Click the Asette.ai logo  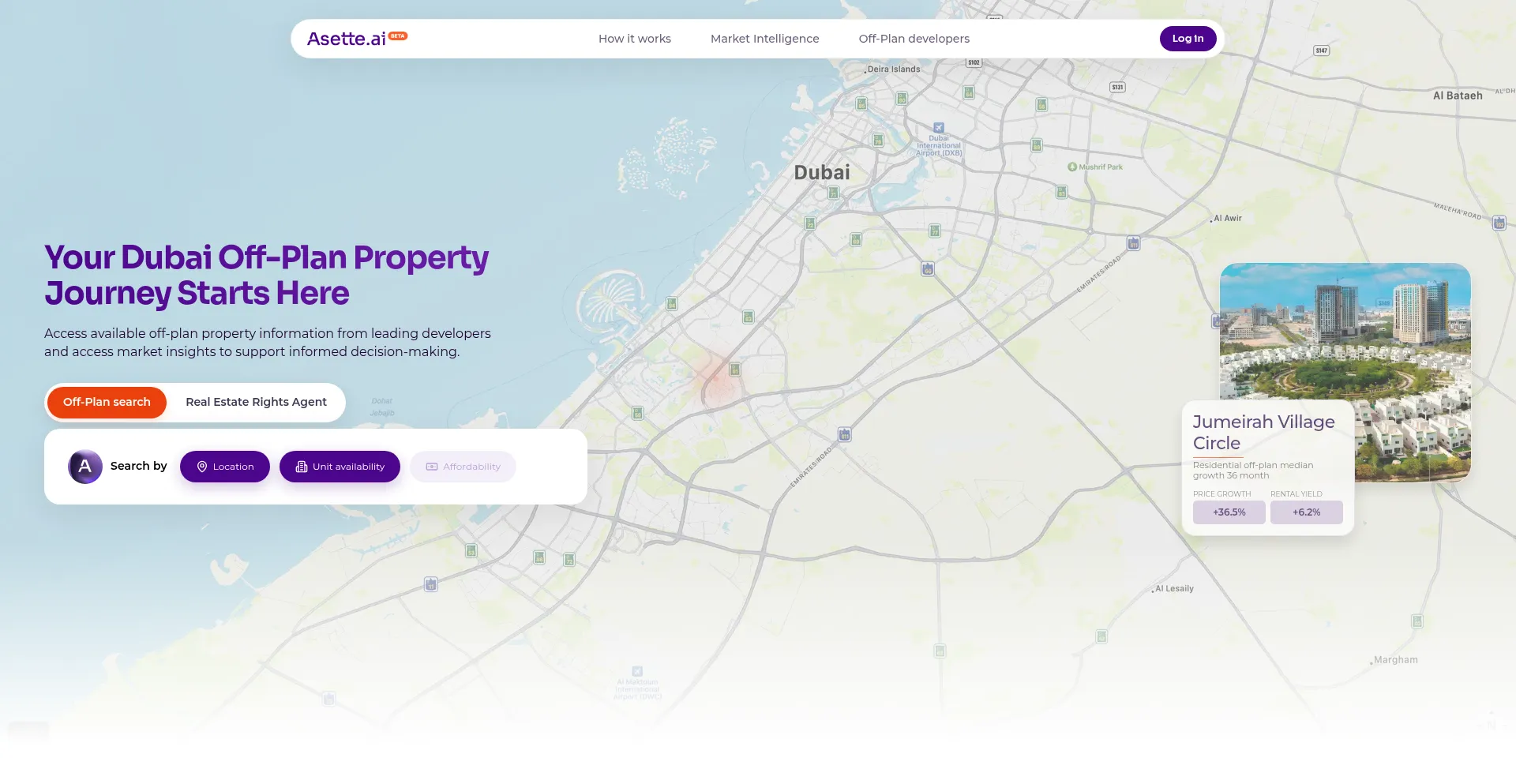(x=347, y=39)
